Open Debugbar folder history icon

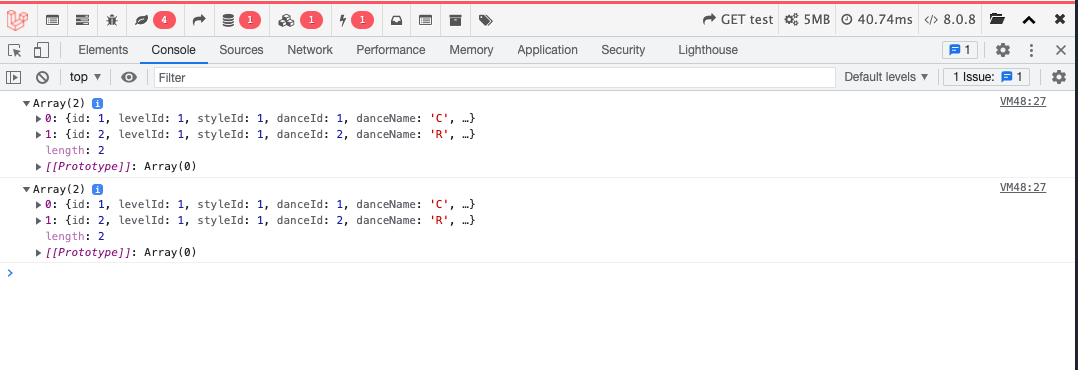click(x=997, y=20)
